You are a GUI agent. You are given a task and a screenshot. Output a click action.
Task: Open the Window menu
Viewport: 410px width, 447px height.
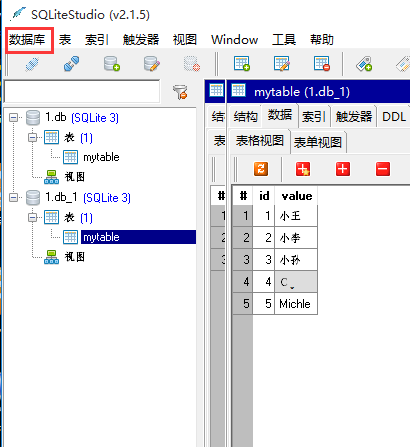tap(234, 40)
